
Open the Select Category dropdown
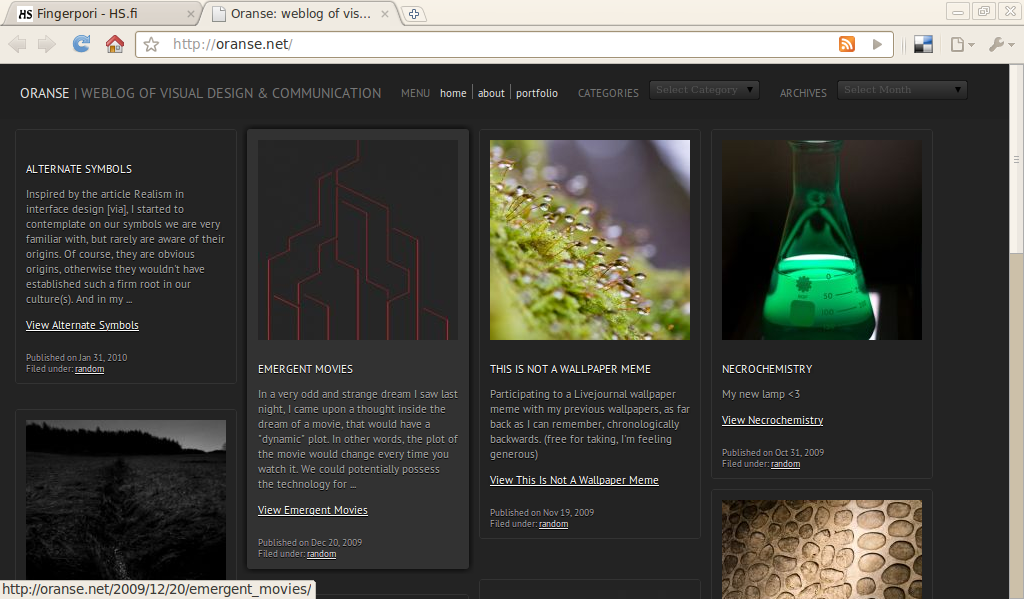pyautogui.click(x=704, y=90)
